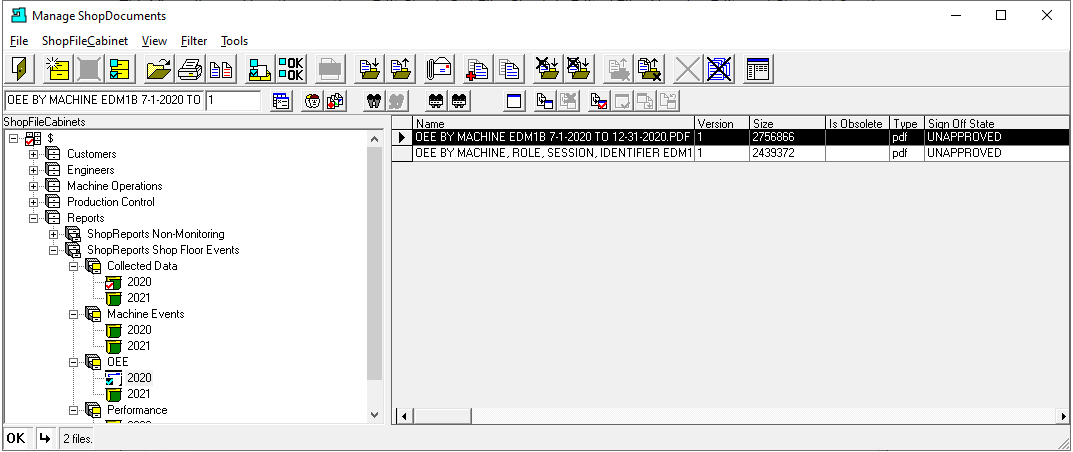The image size is (1073, 452).
Task: Click the blank window icon
Action: [x=514, y=101]
